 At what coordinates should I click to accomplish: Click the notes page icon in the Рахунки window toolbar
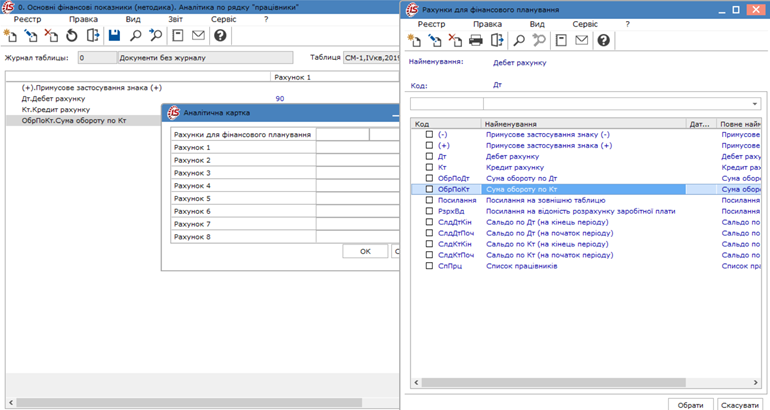click(561, 40)
